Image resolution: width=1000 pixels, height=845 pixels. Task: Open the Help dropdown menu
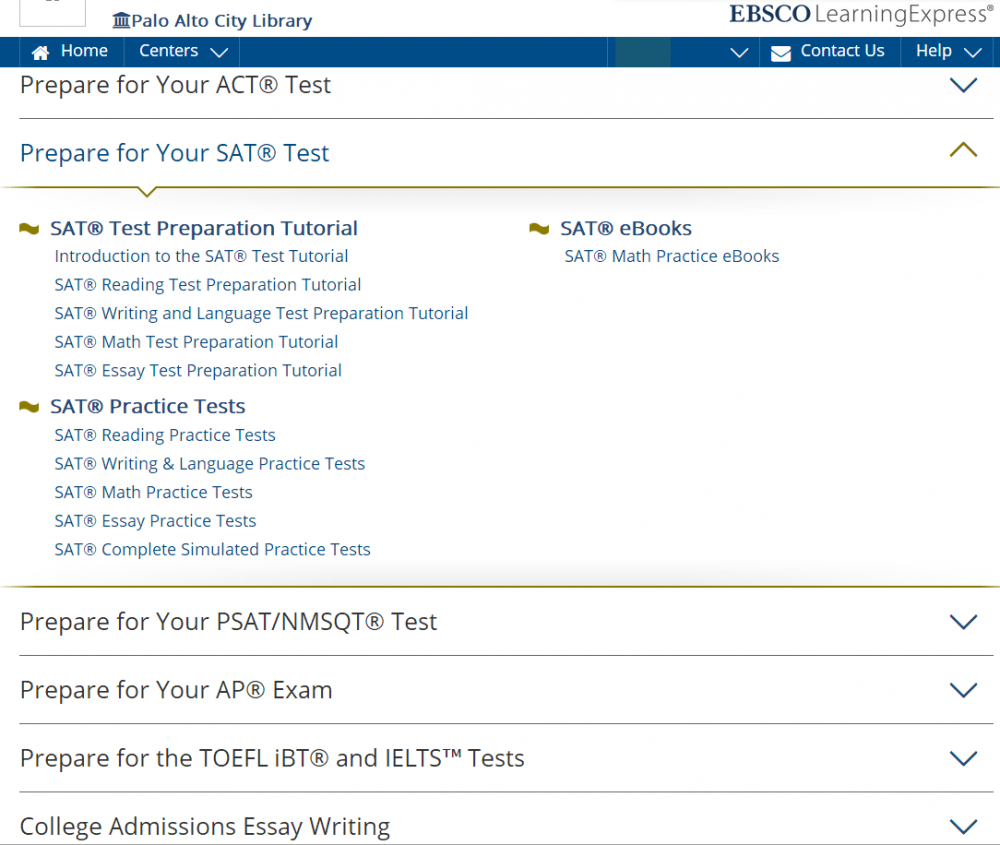(x=948, y=51)
